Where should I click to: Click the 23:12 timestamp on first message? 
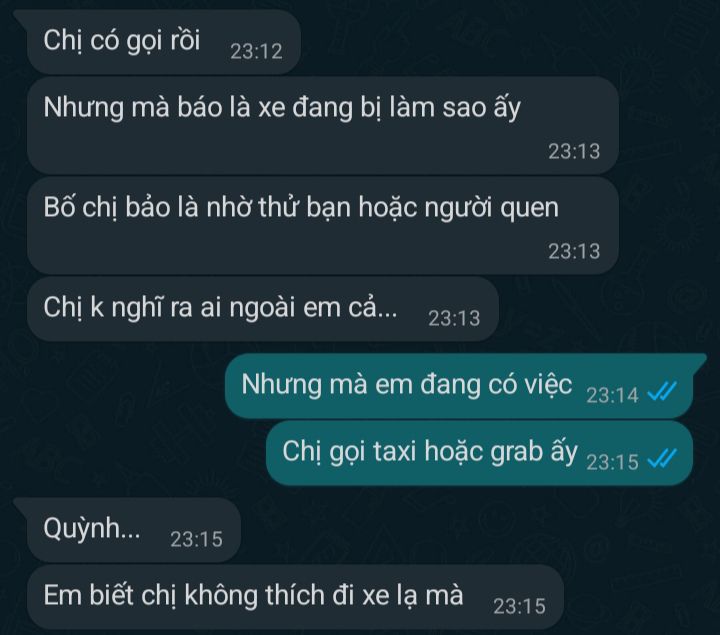[x=256, y=51]
